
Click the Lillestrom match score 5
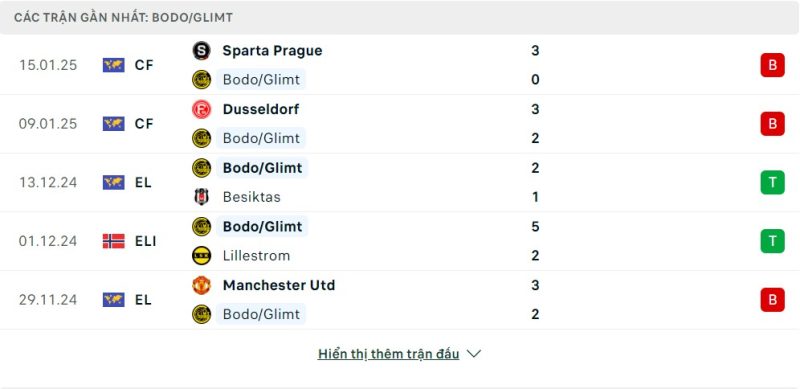point(535,226)
